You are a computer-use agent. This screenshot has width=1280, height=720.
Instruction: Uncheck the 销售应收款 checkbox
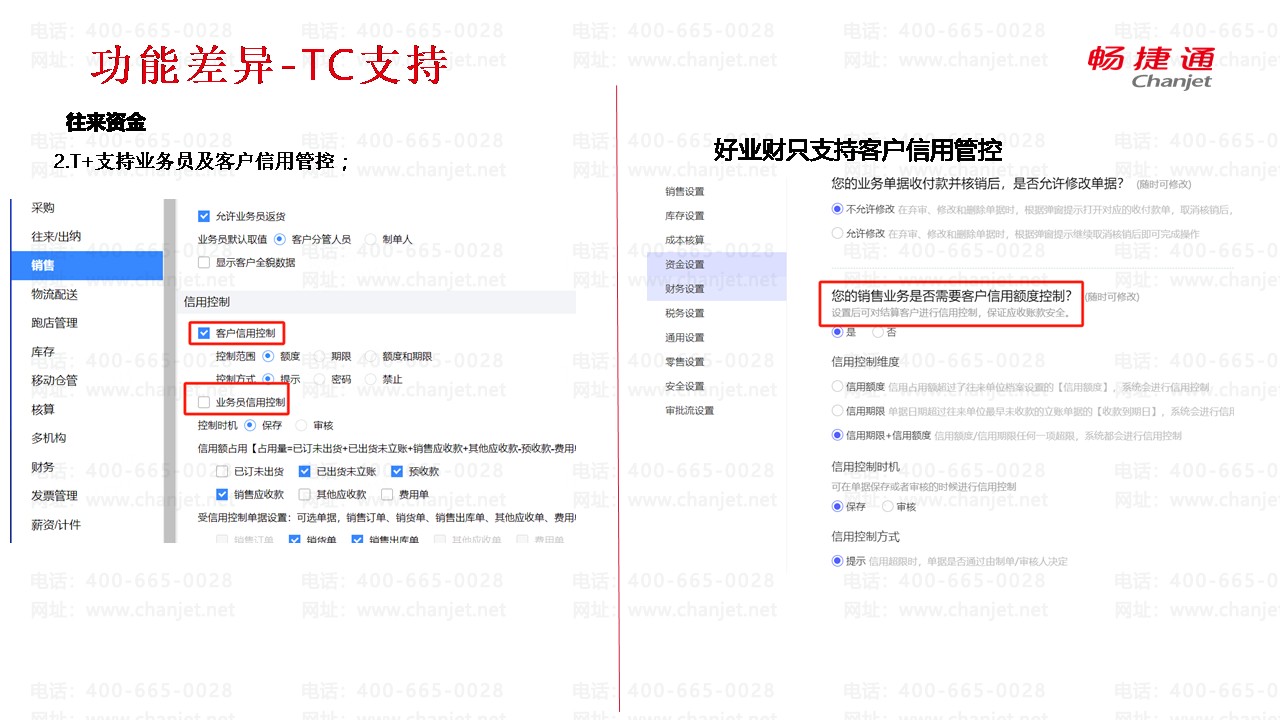tap(222, 494)
